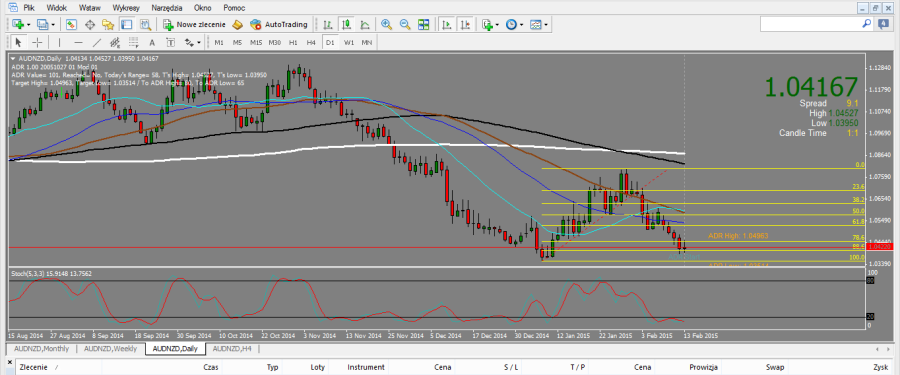Image resolution: width=900 pixels, height=375 pixels.
Task: Click the search magnifier icon
Action: tap(866, 24)
